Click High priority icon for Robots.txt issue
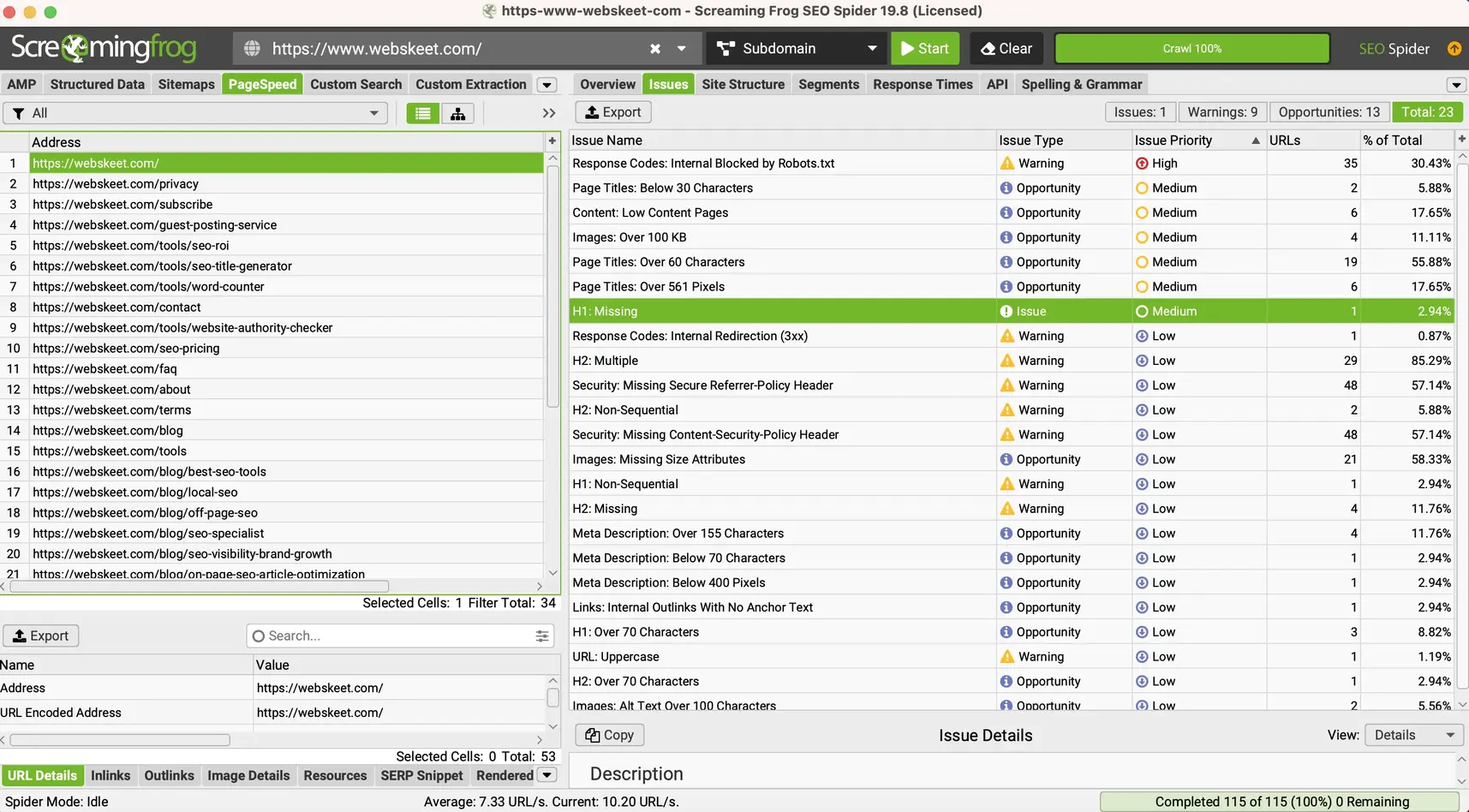The image size is (1469, 812). coord(1142,164)
